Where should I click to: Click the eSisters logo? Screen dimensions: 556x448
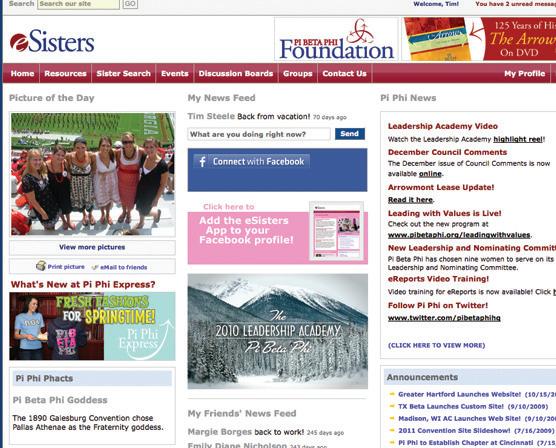[52, 42]
